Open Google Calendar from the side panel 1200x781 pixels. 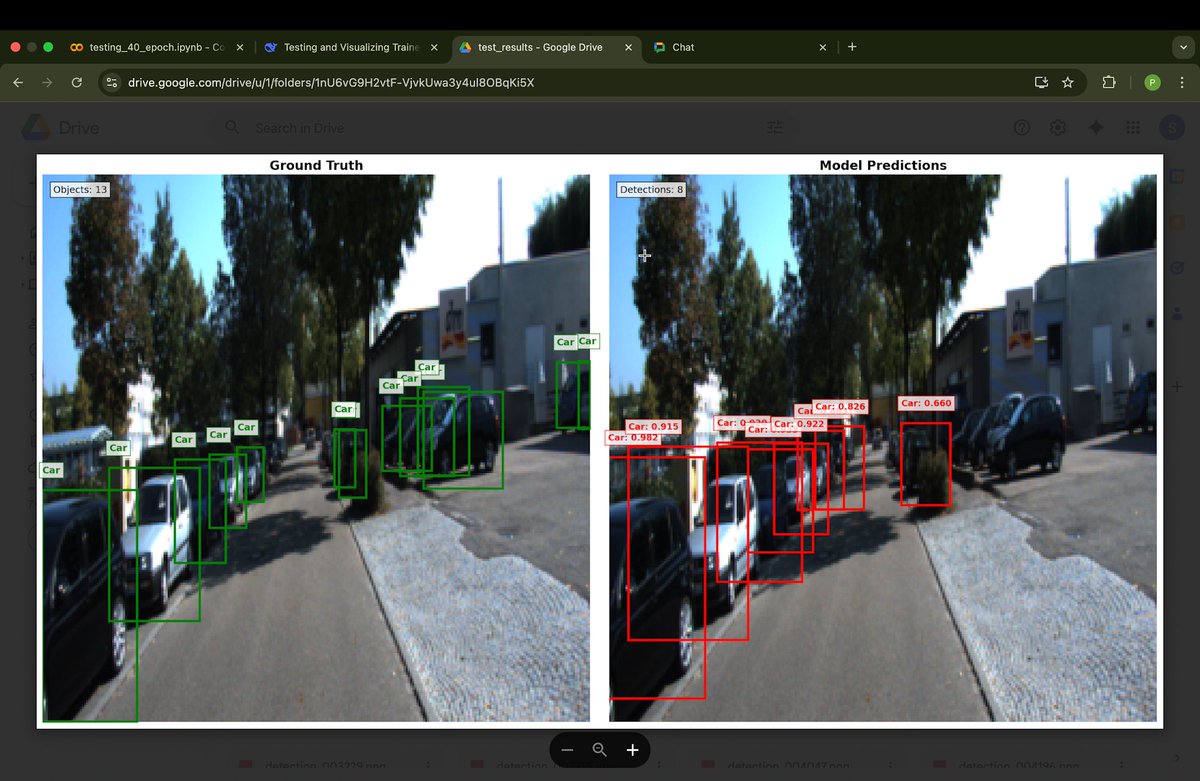coord(1177,176)
